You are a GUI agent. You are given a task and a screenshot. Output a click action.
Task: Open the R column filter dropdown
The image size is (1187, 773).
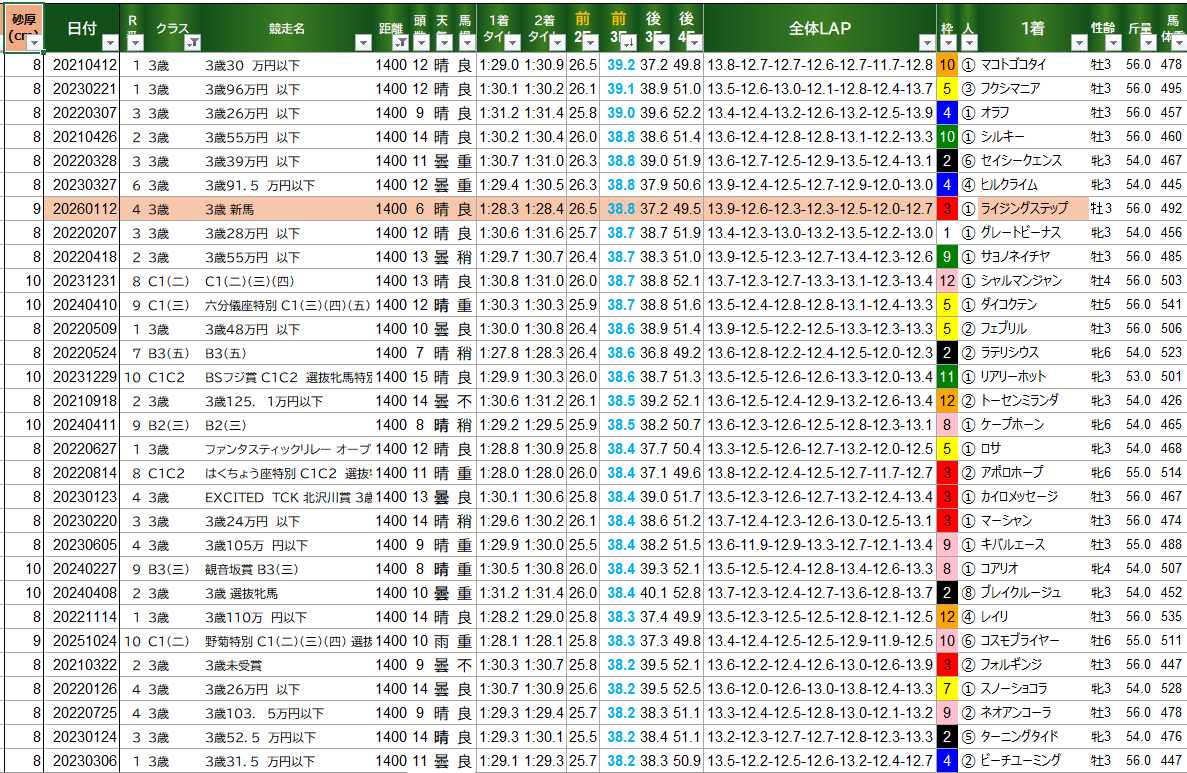[x=135, y=43]
